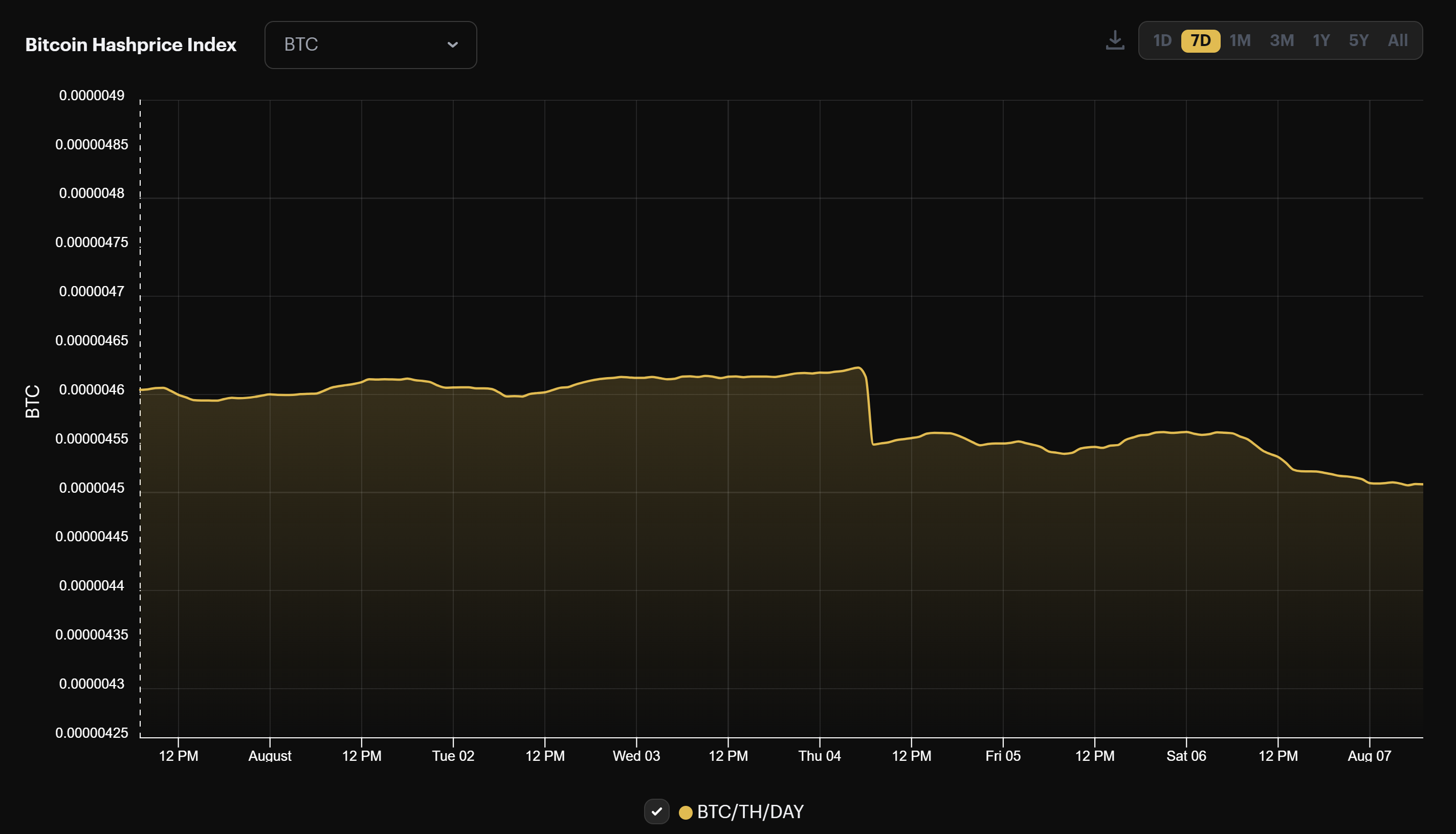Show All historical data

click(x=1397, y=40)
